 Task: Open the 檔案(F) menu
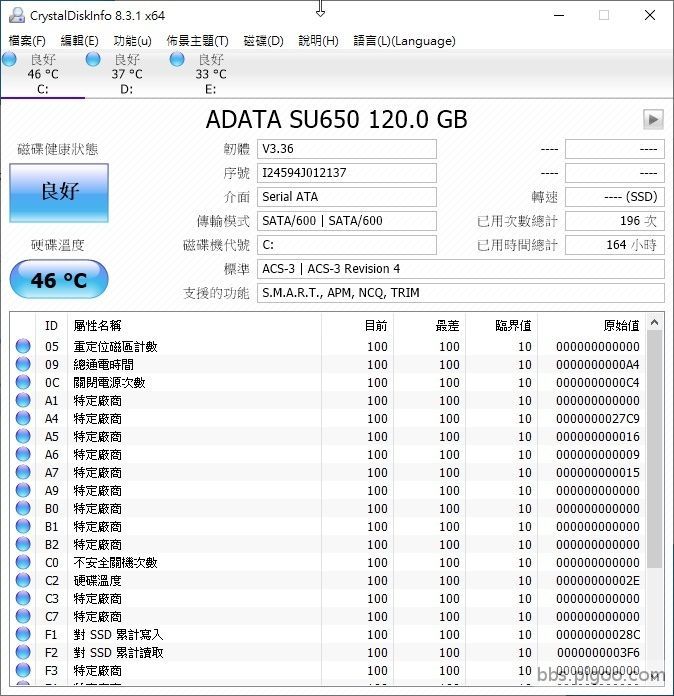[27, 41]
